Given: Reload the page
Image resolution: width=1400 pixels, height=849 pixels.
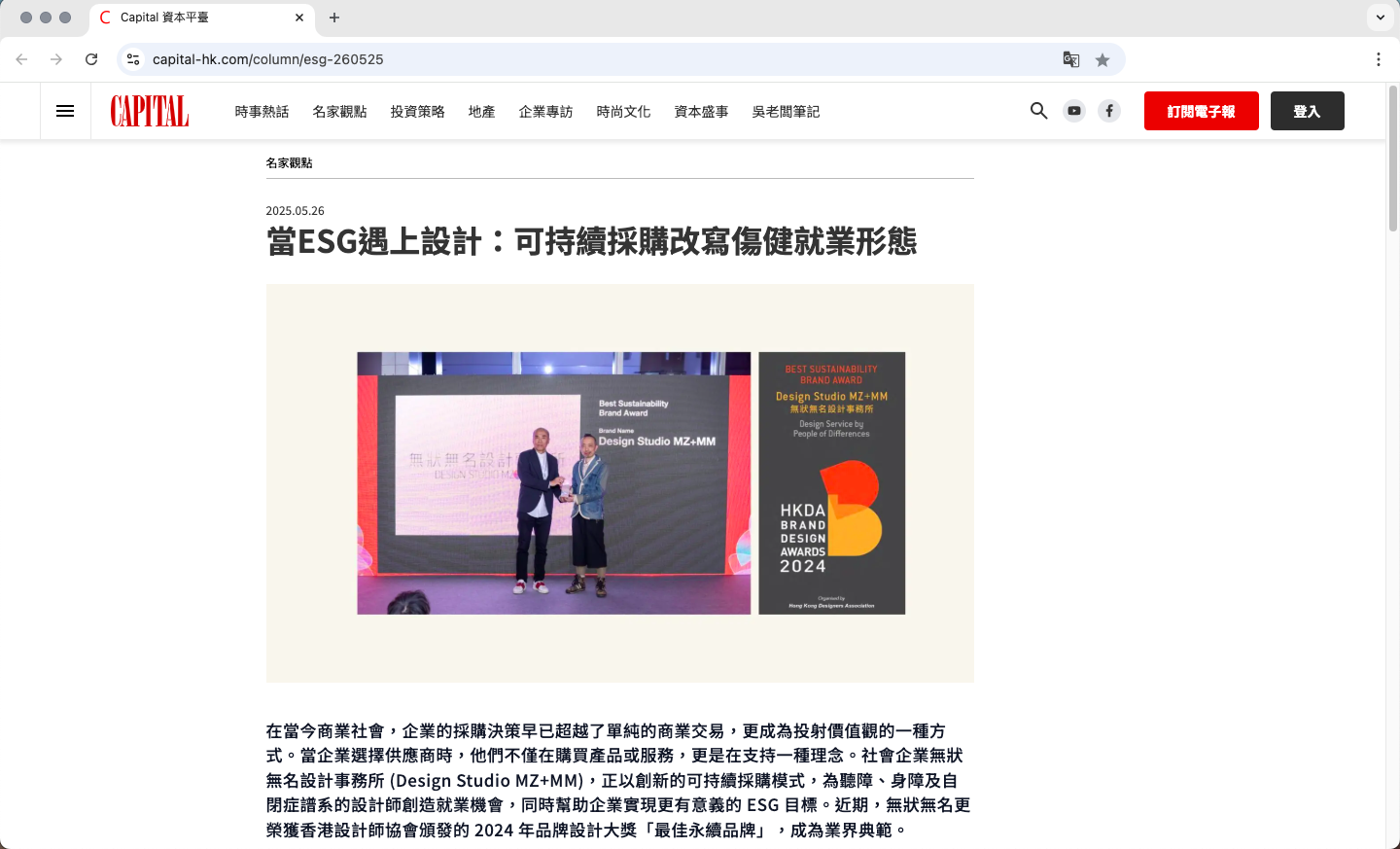Looking at the screenshot, I should click(x=91, y=59).
